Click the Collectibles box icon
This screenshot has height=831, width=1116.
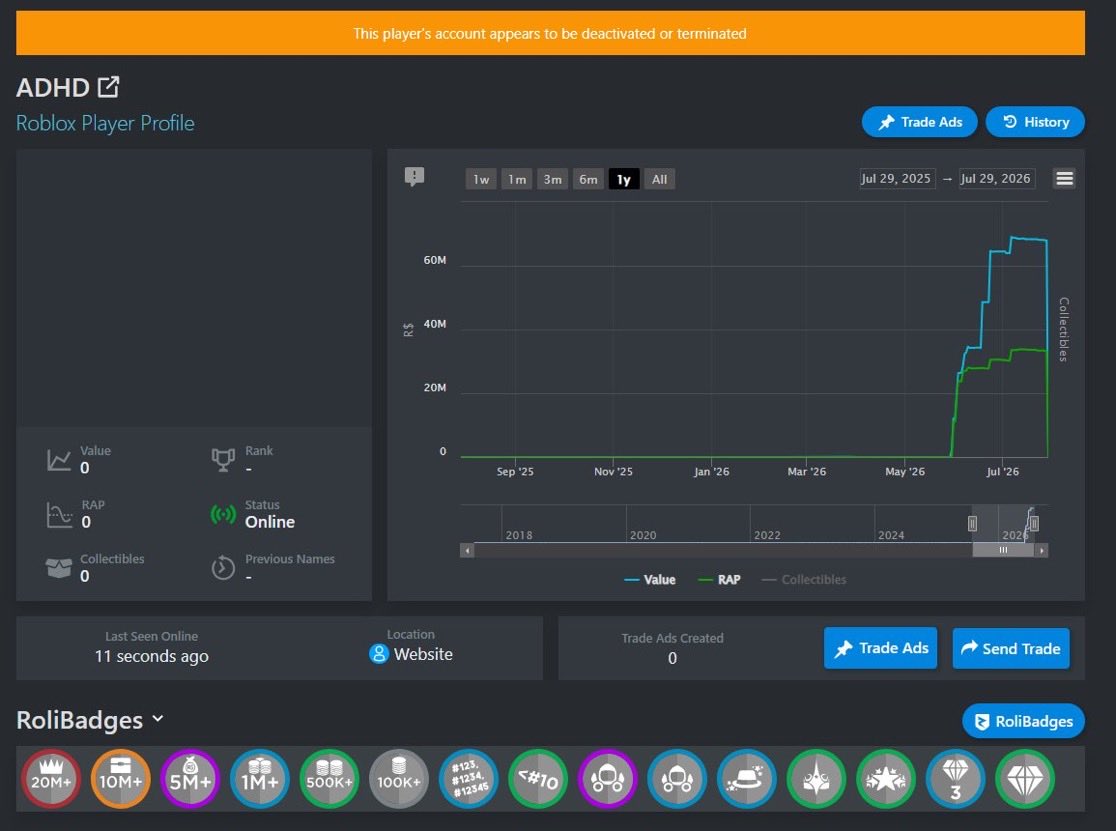(x=58, y=568)
